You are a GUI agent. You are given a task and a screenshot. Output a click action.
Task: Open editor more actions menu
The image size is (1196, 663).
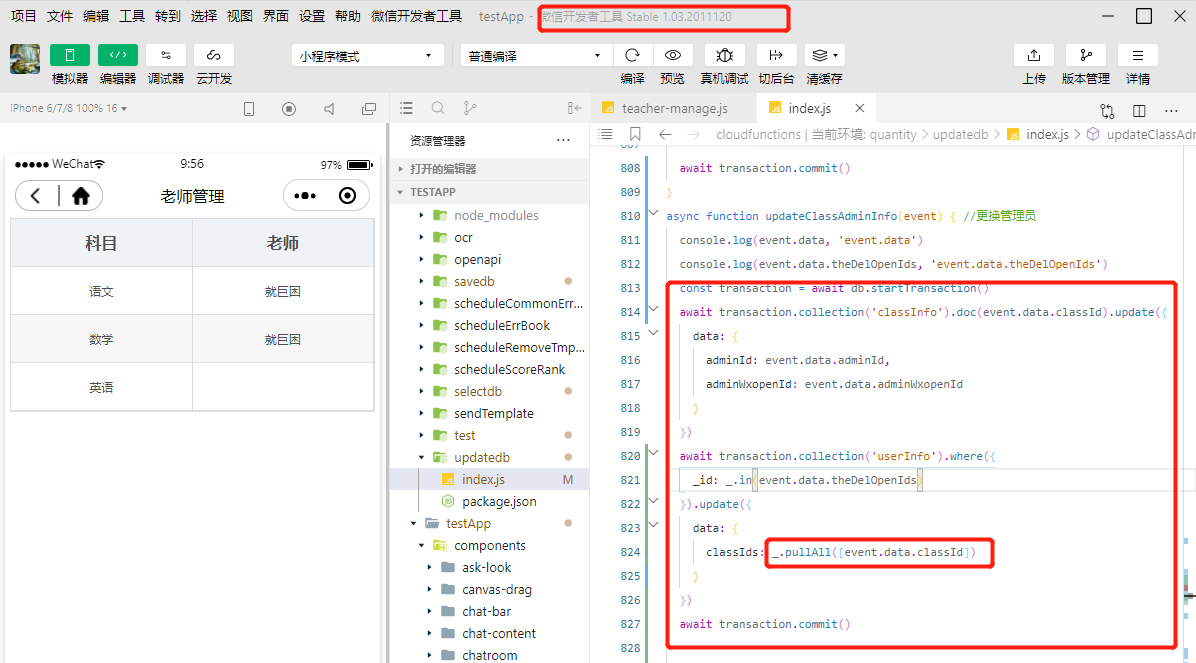click(x=1172, y=111)
